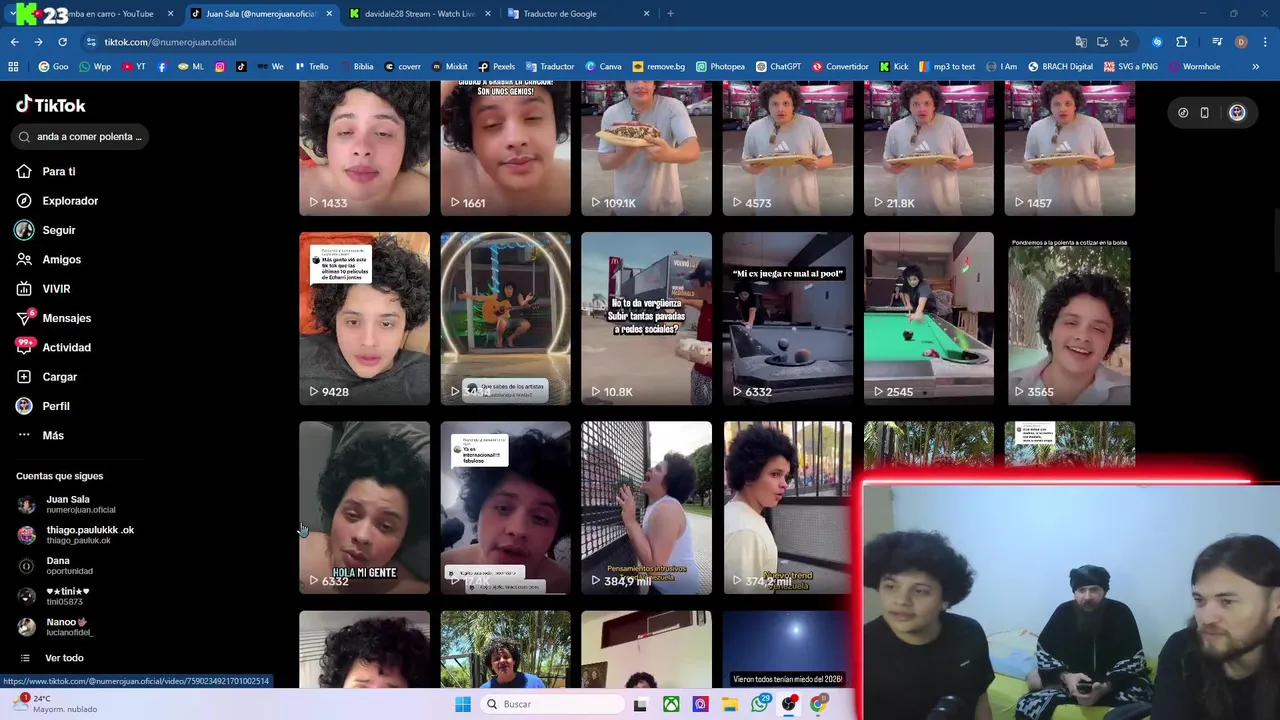1280x720 pixels.
Task: Open video with 10.8K views
Action: [x=647, y=318]
